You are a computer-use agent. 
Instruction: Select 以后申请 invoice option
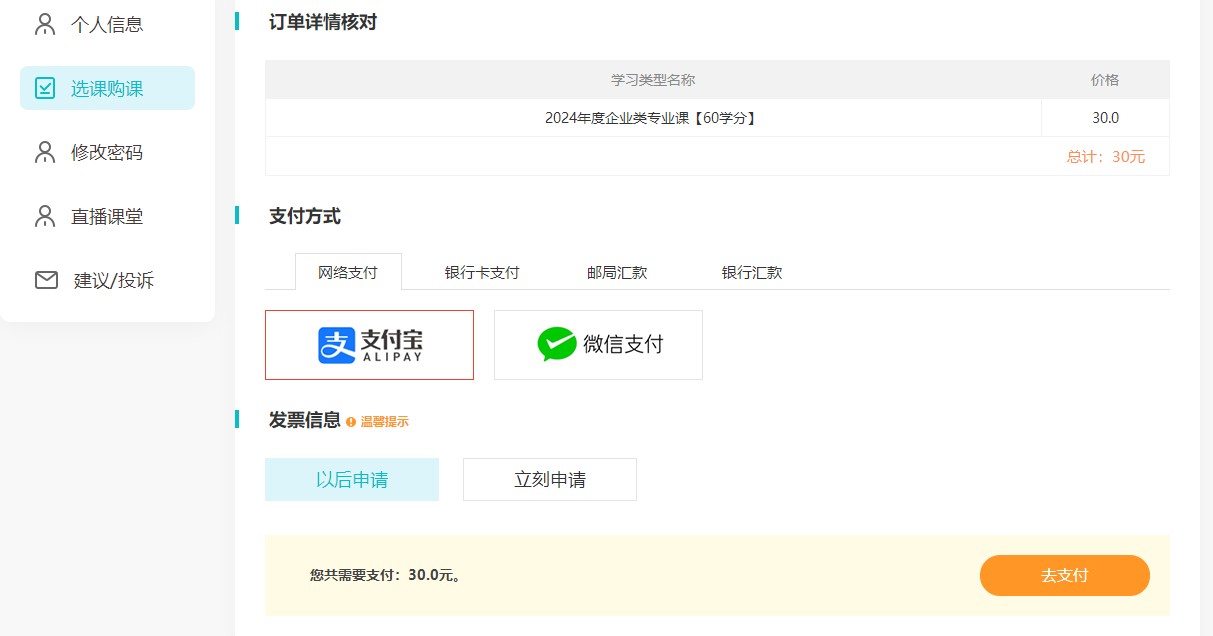[x=351, y=479]
